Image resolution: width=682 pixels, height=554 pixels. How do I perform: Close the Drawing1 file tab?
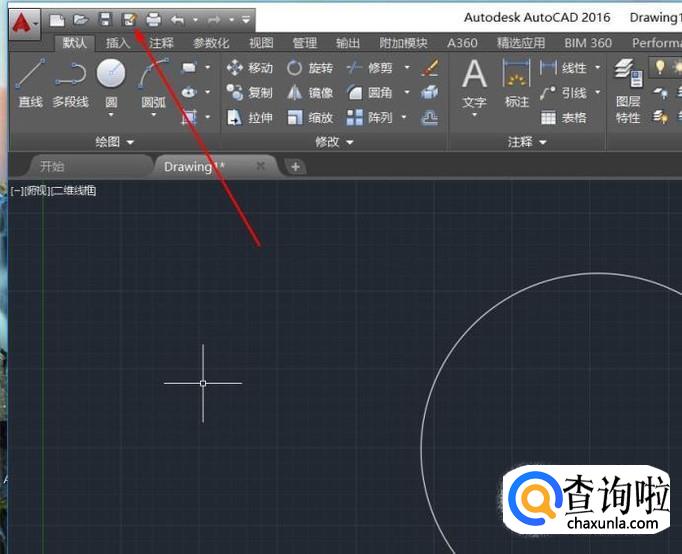261,166
